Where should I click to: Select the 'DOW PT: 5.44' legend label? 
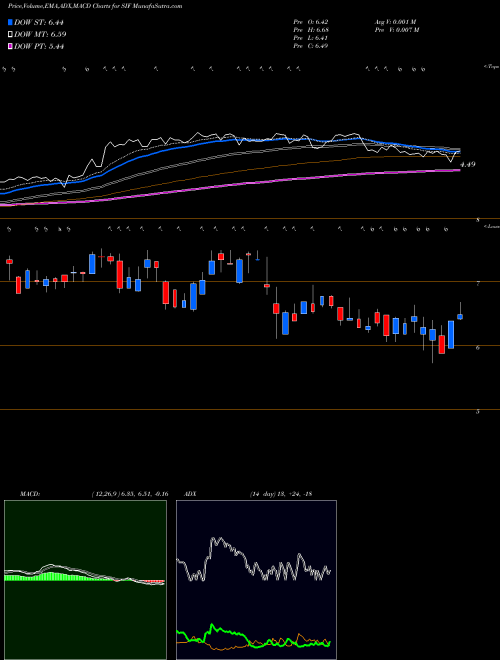pyautogui.click(x=39, y=46)
